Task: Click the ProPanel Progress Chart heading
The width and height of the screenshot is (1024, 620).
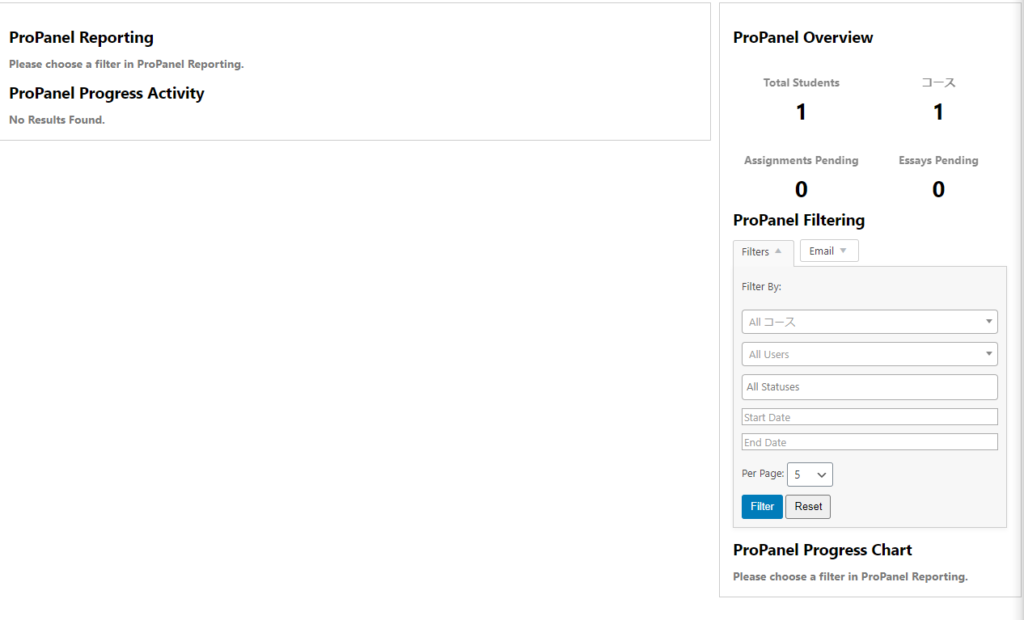Action: click(822, 550)
